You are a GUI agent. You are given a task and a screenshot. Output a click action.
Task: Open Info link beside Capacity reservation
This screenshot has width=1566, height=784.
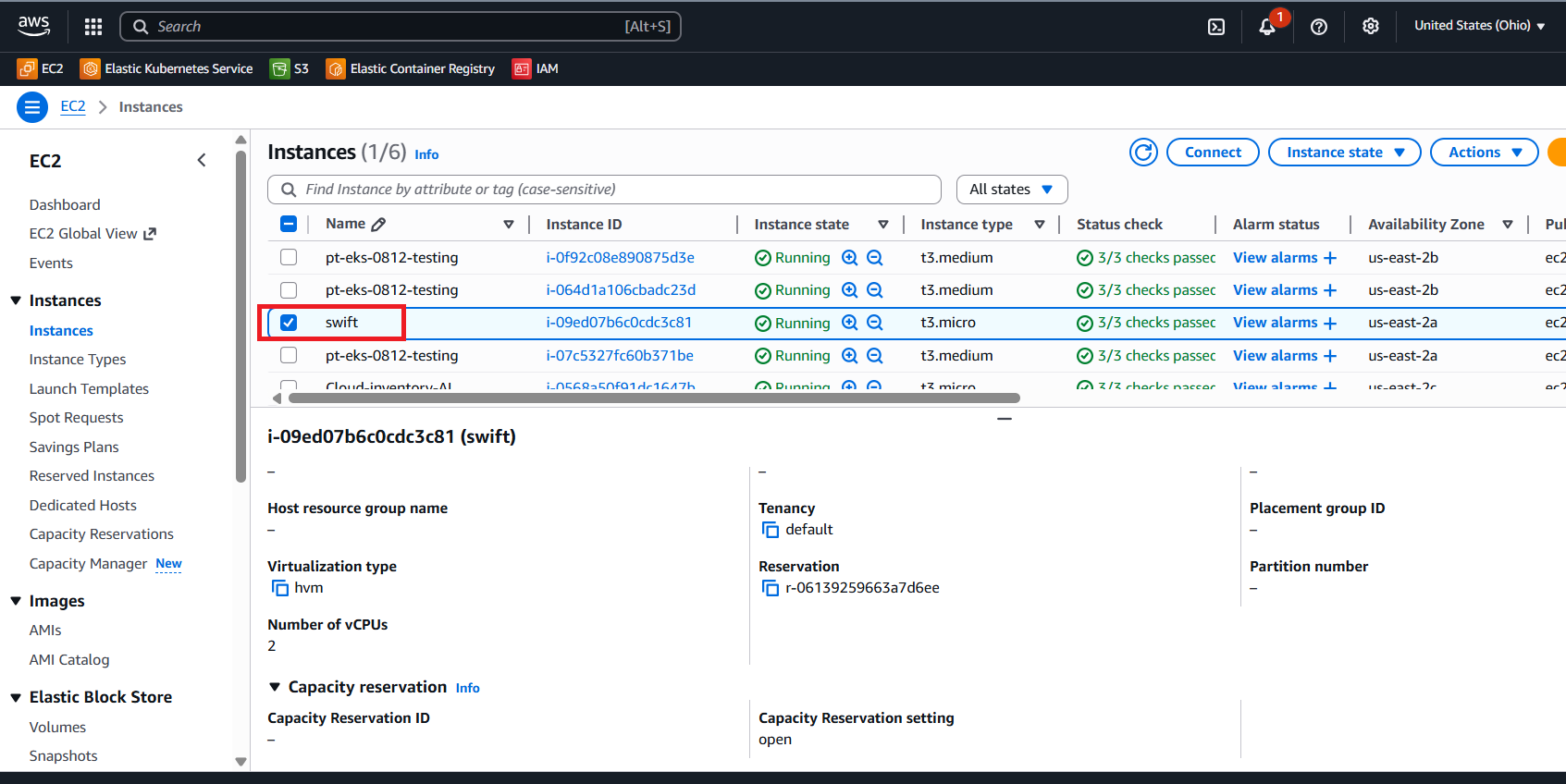[x=468, y=688]
